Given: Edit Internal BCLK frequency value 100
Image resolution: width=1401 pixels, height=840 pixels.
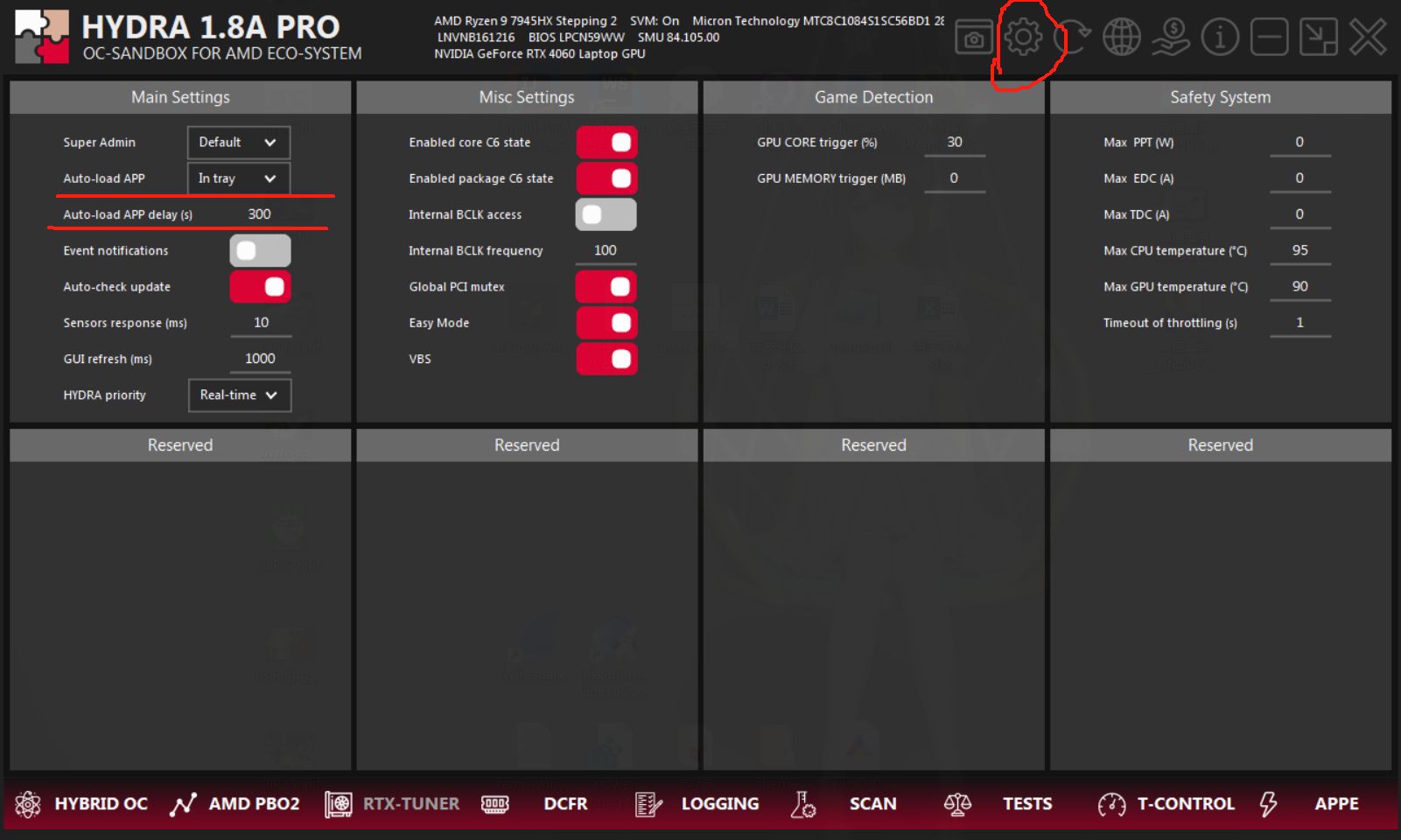Looking at the screenshot, I should tap(606, 250).
